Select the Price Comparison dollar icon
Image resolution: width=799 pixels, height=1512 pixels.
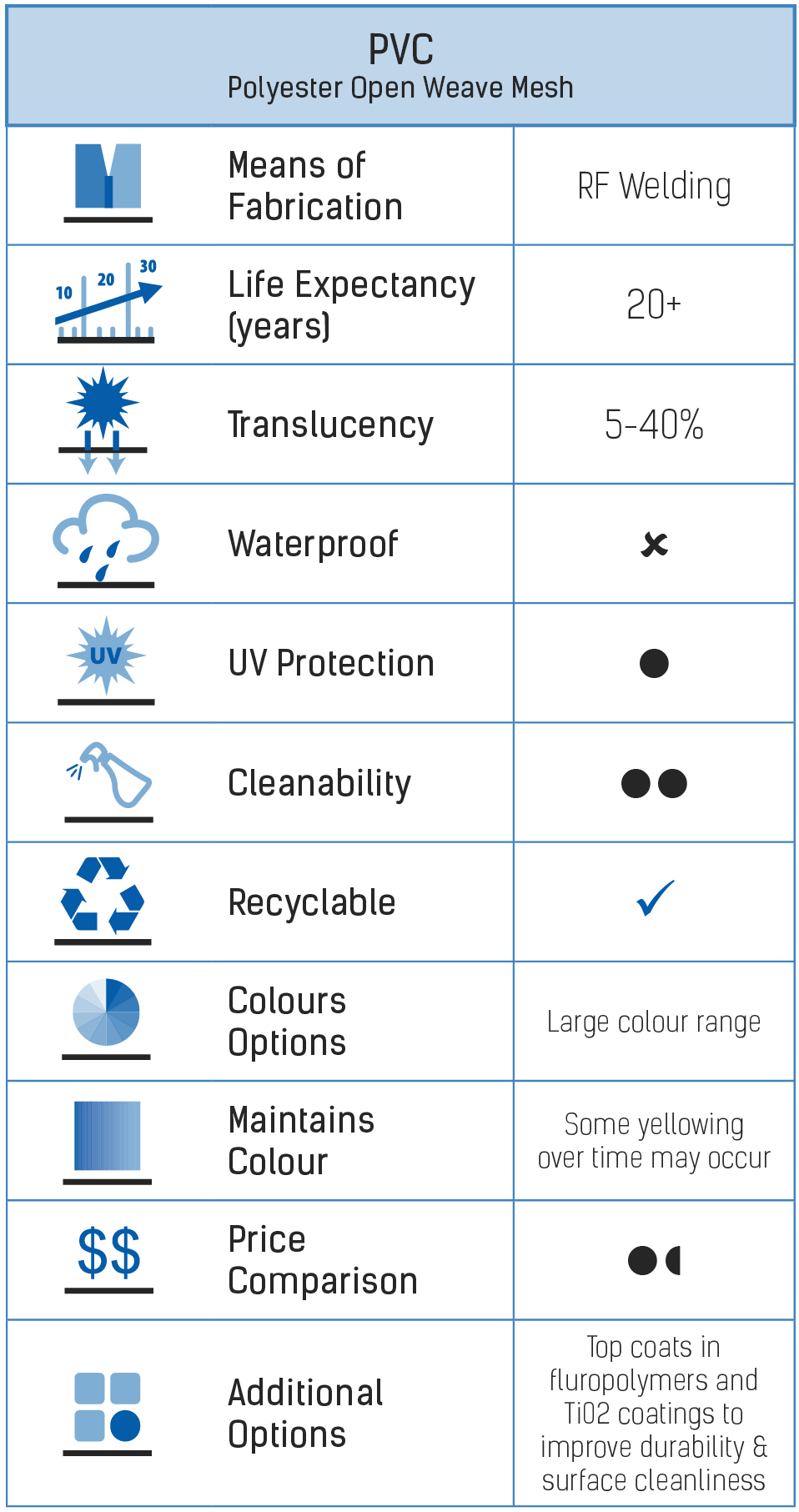[109, 1258]
